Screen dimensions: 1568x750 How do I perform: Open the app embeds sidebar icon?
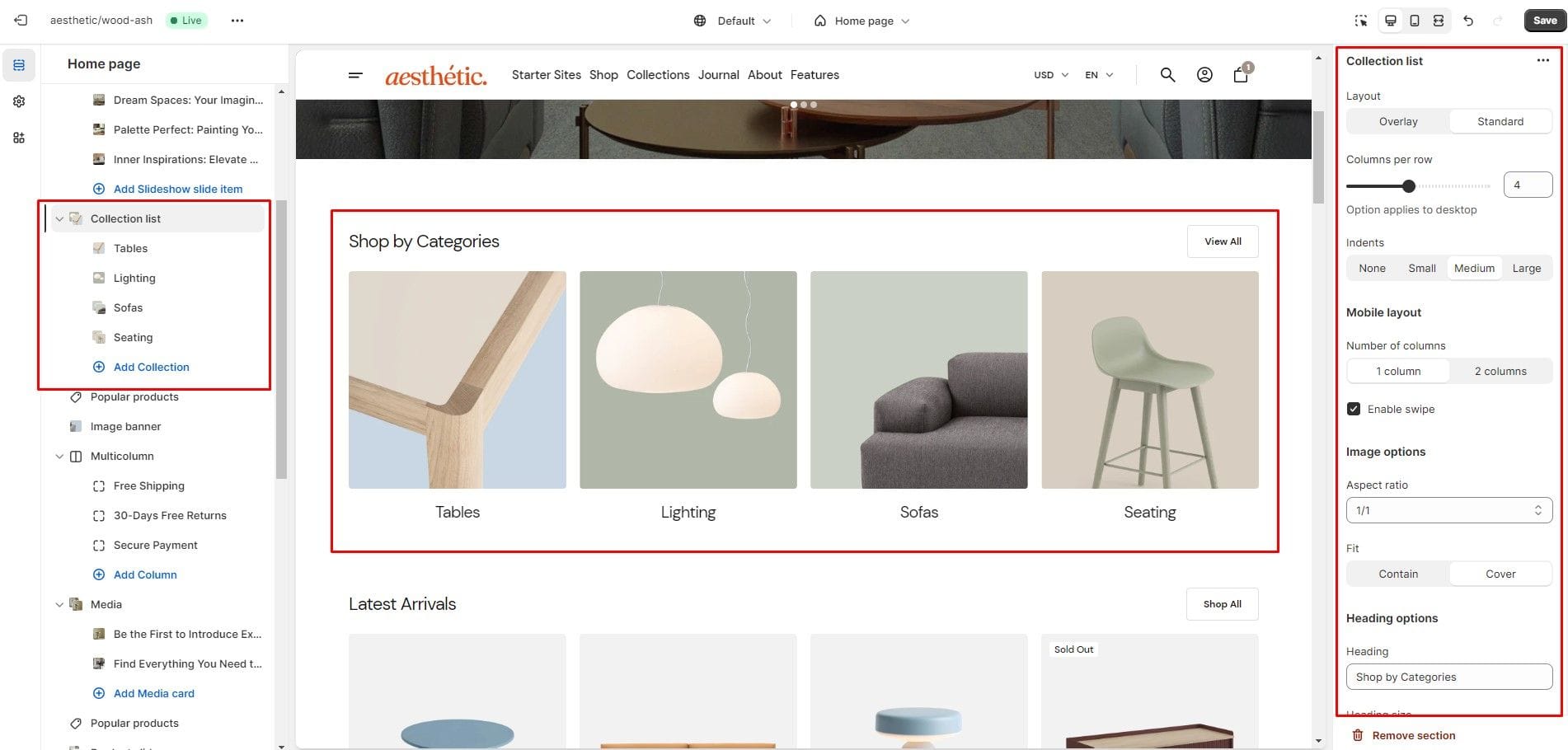[19, 138]
